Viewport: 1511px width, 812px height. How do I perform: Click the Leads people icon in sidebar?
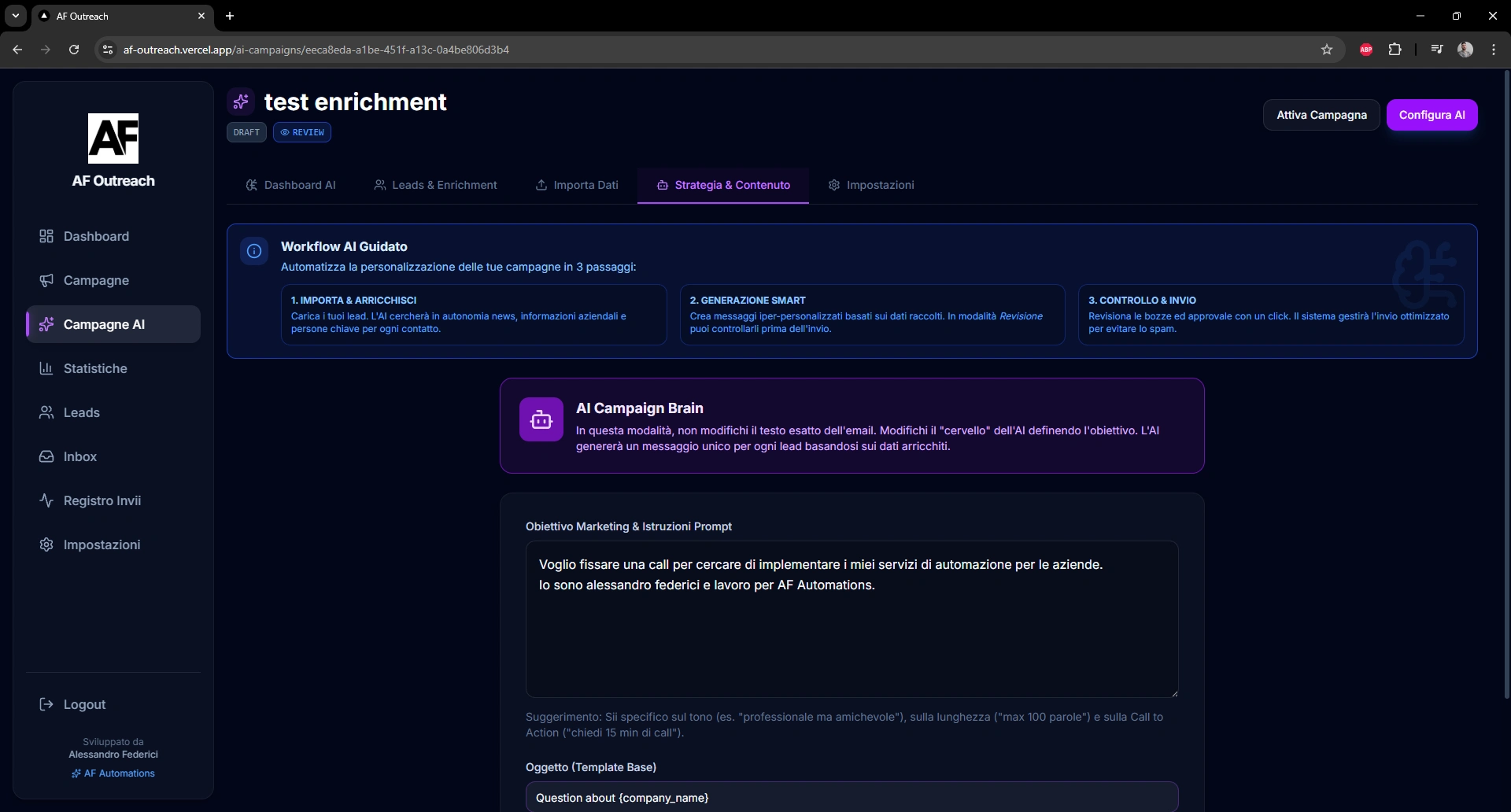point(46,412)
